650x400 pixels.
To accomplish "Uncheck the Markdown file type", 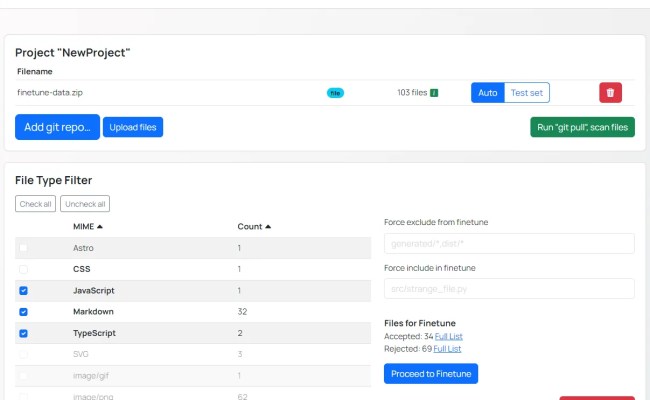I will tap(23, 312).
